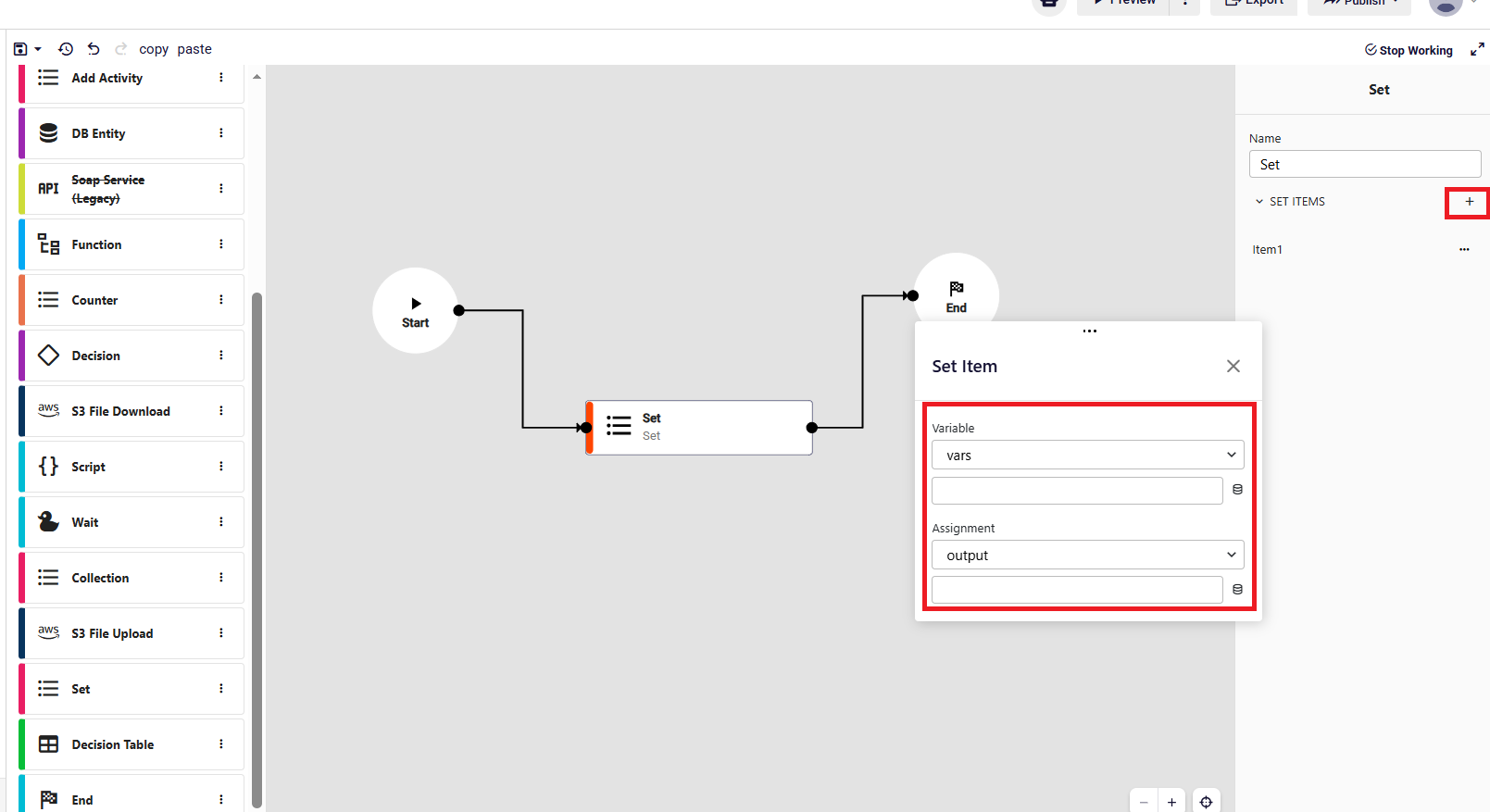Open the Decision Table three-dot menu
Screen dimensions: 1490x812
click(x=221, y=744)
